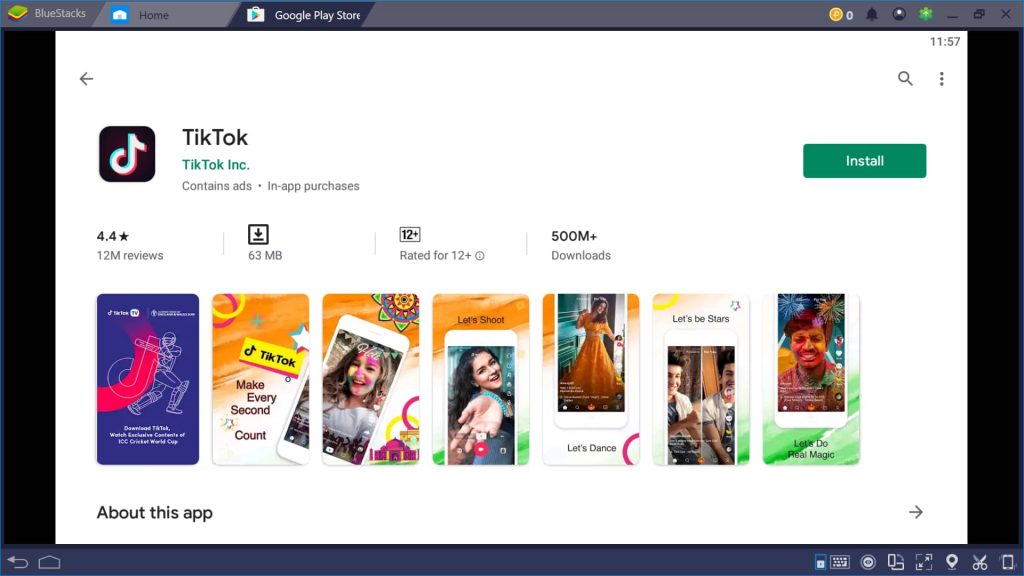Click the Android back button in the bottom bar

[x=18, y=562]
